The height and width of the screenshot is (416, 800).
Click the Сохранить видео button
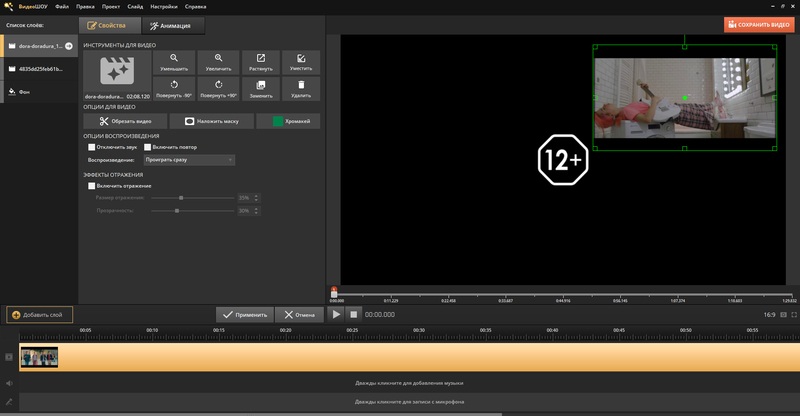759,25
